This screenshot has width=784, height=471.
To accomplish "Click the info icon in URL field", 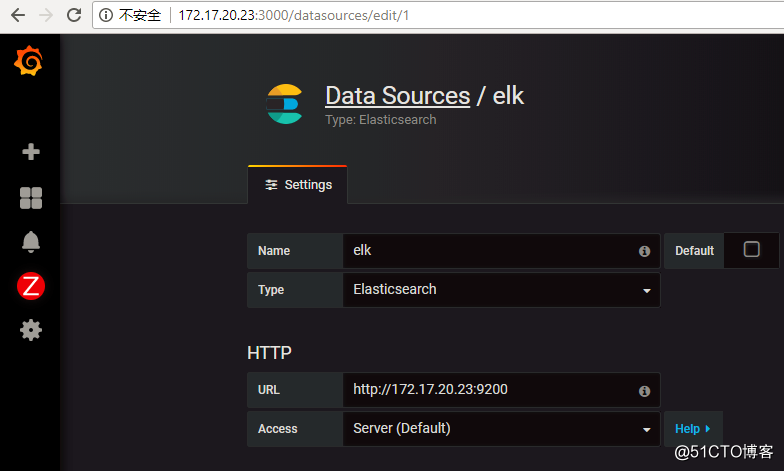I will 644,391.
